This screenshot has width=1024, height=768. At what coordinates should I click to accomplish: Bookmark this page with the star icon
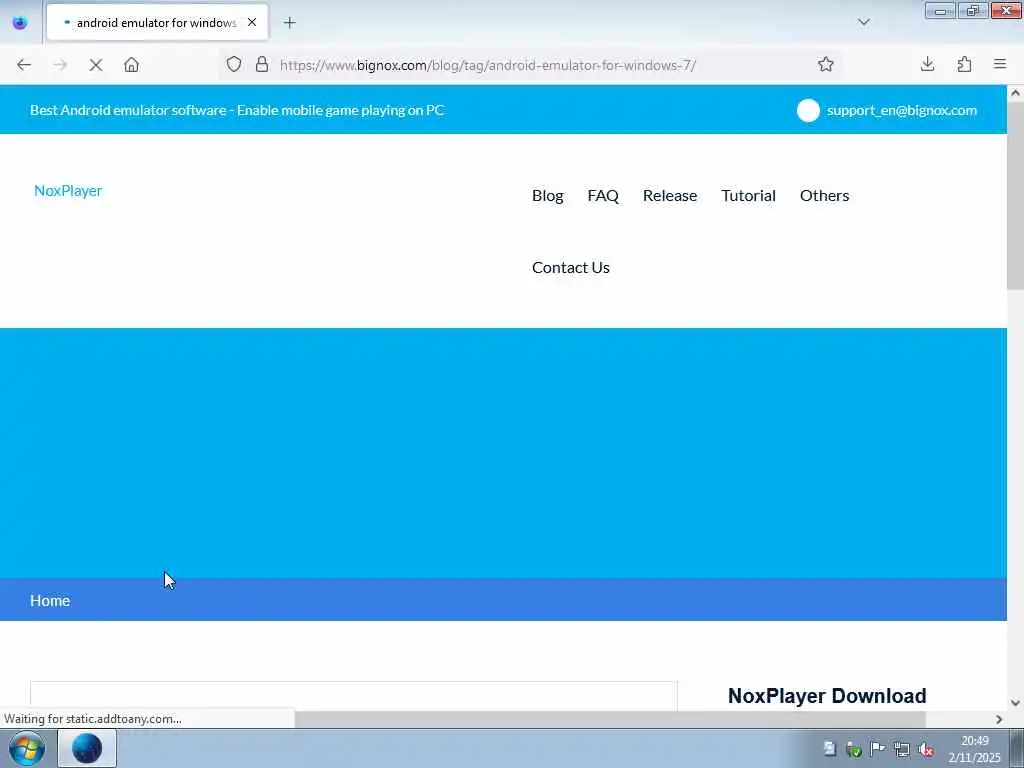[825, 64]
